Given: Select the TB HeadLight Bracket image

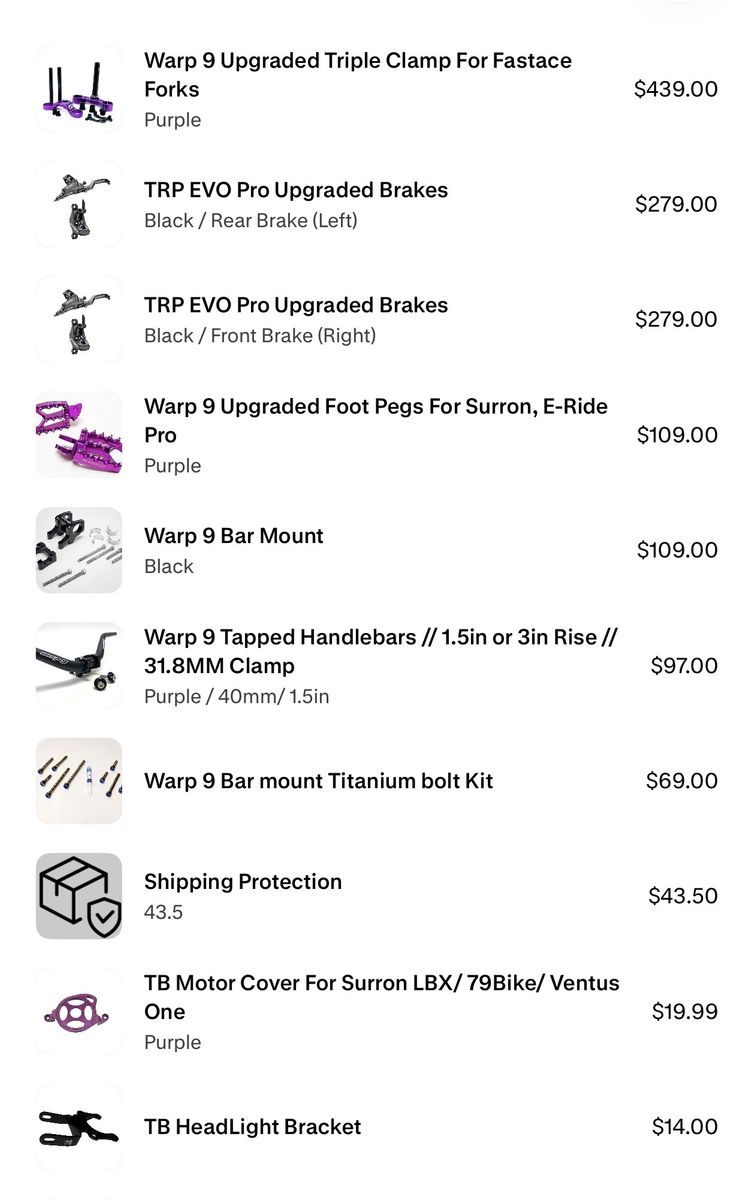Looking at the screenshot, I should point(79,1127).
